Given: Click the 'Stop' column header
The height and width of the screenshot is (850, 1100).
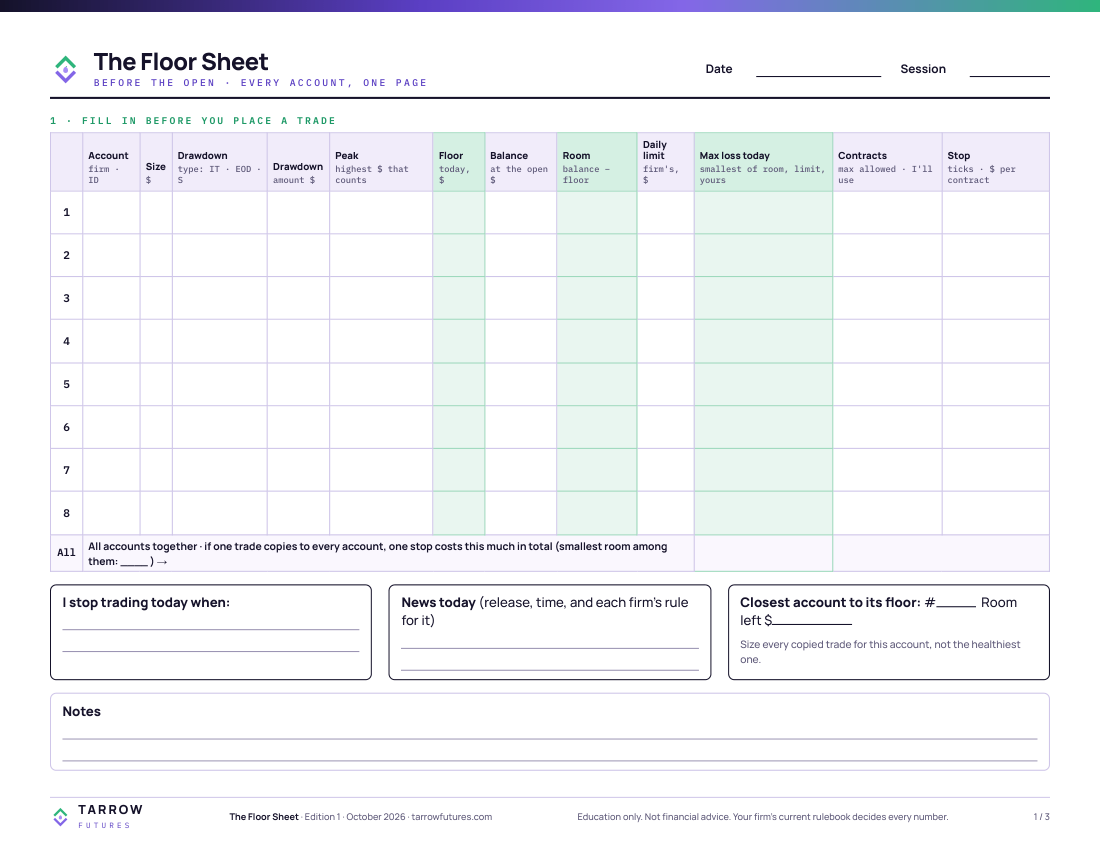Looking at the screenshot, I should pos(995,162).
